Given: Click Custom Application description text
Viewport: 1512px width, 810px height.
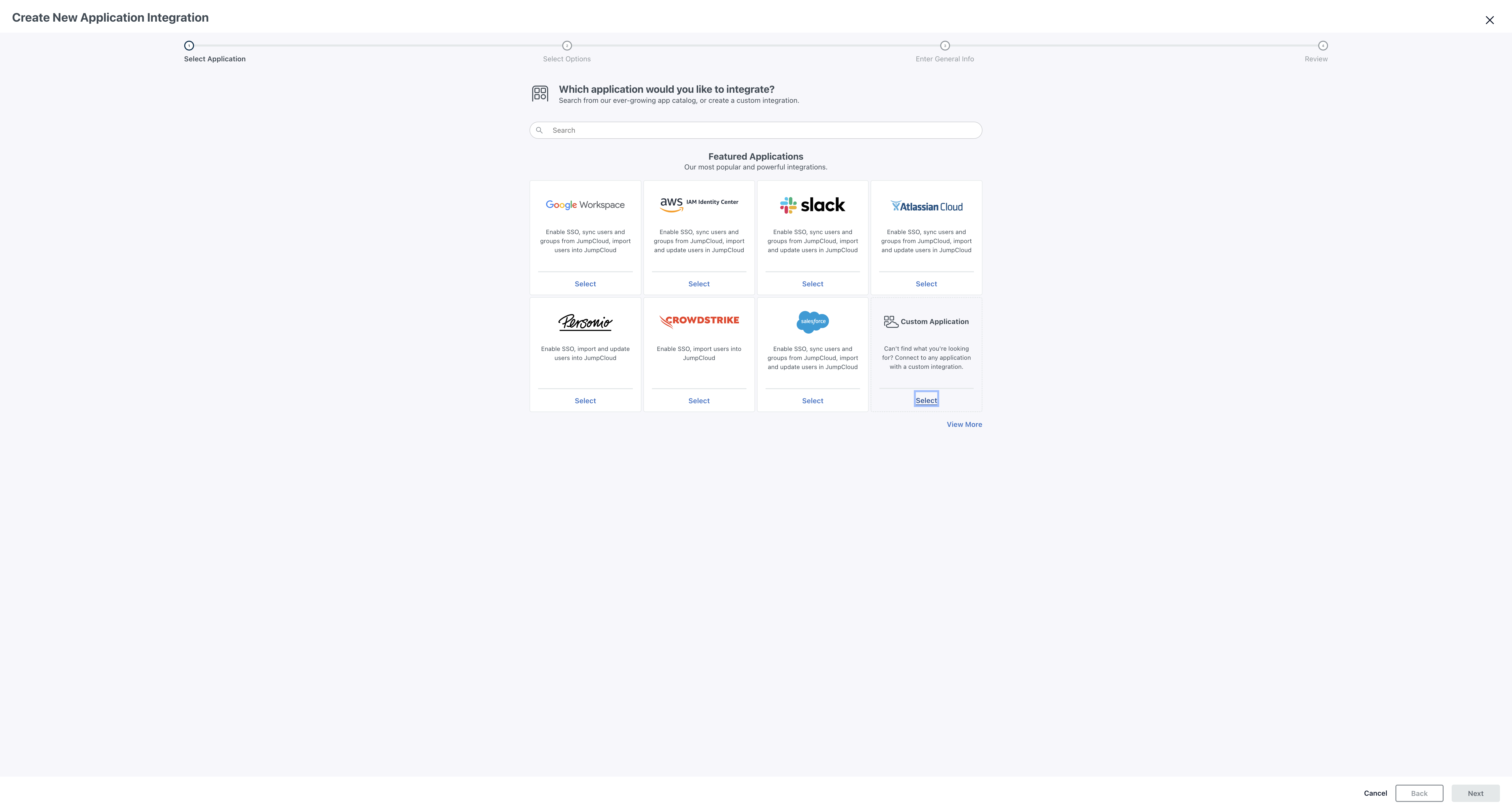Looking at the screenshot, I should (926, 357).
